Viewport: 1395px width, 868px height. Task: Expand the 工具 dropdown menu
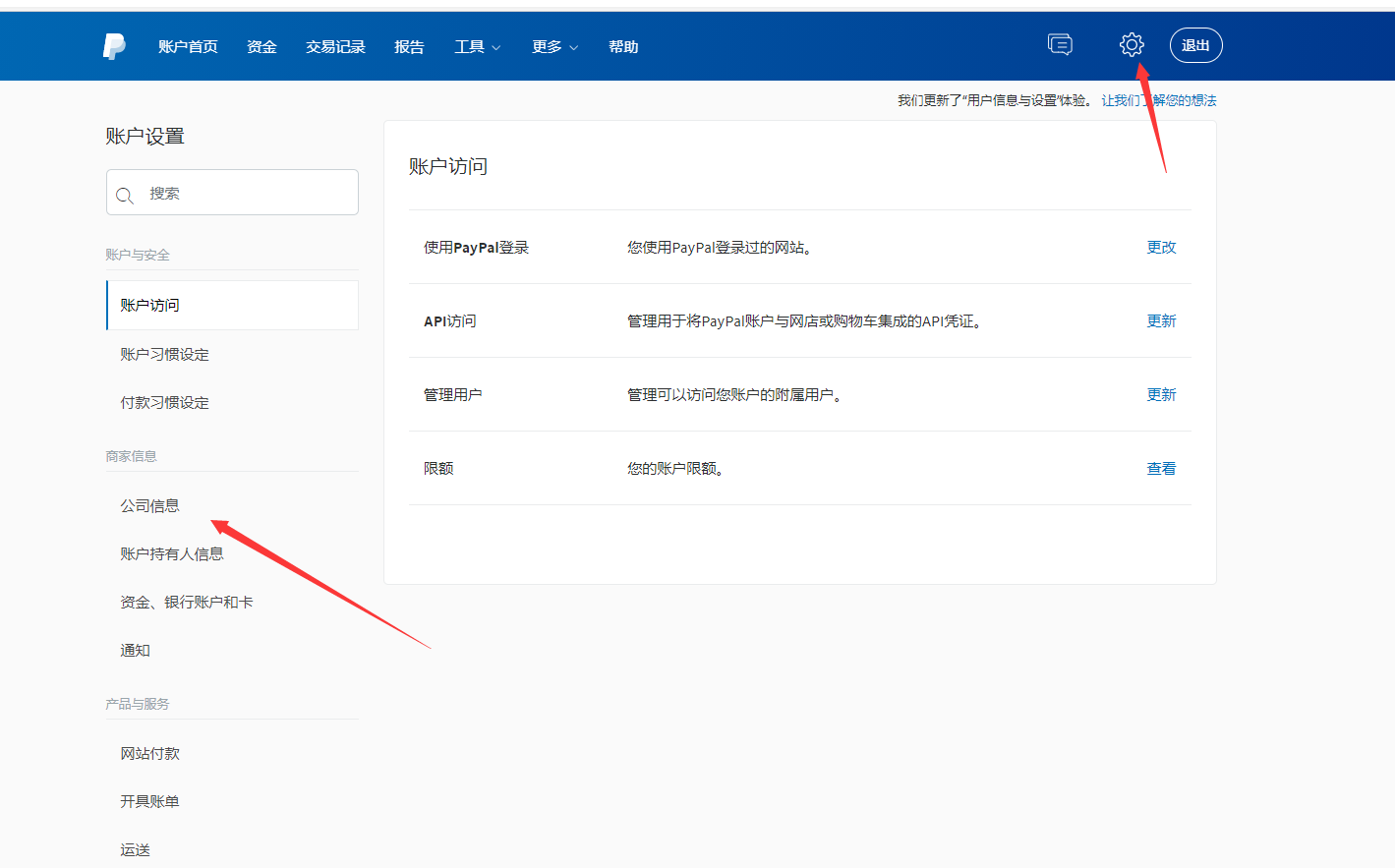478,47
